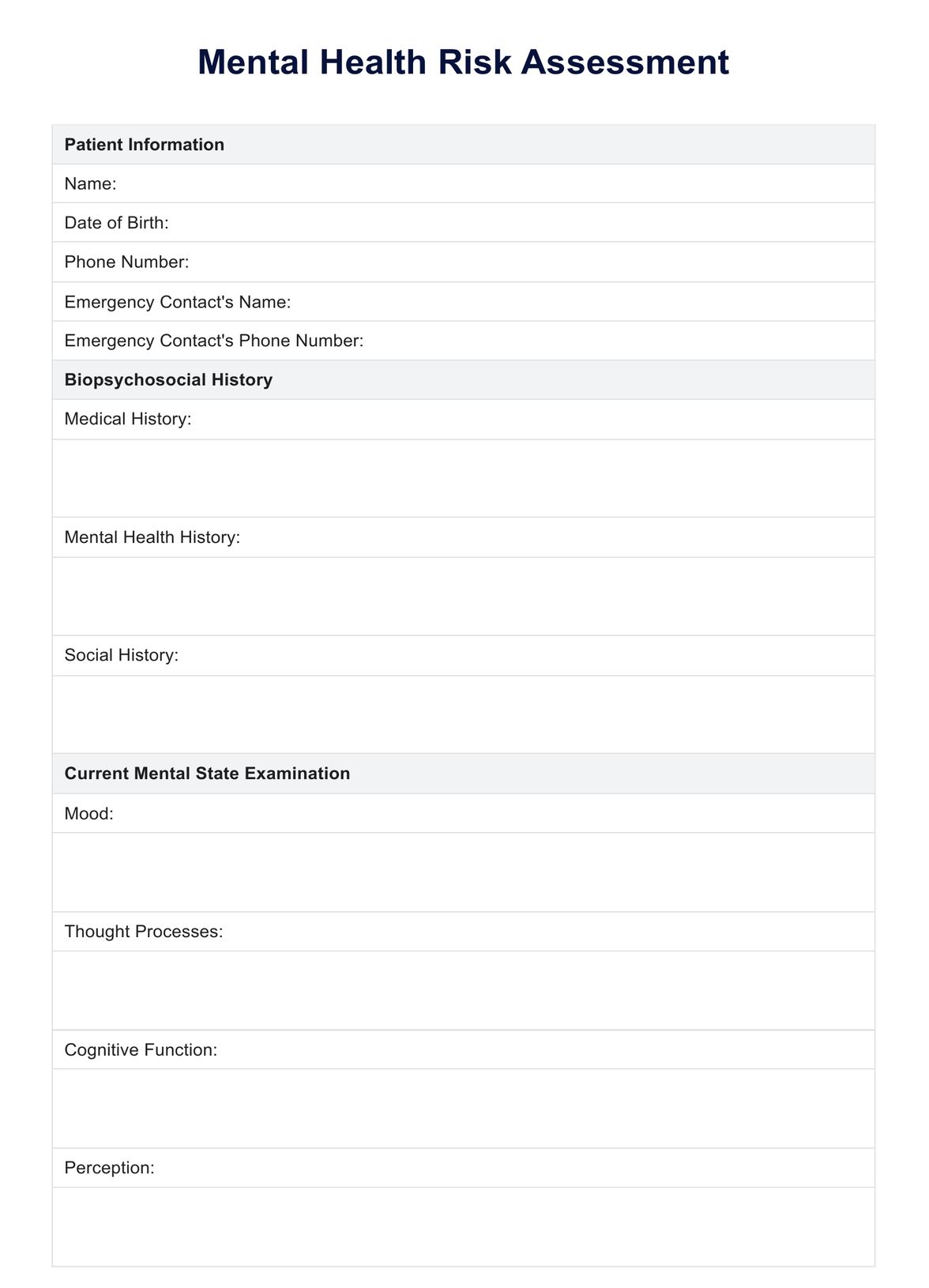Screen dimensions: 929x1288
Task: Click the empty box under Thought Processes
Action: (x=464, y=990)
